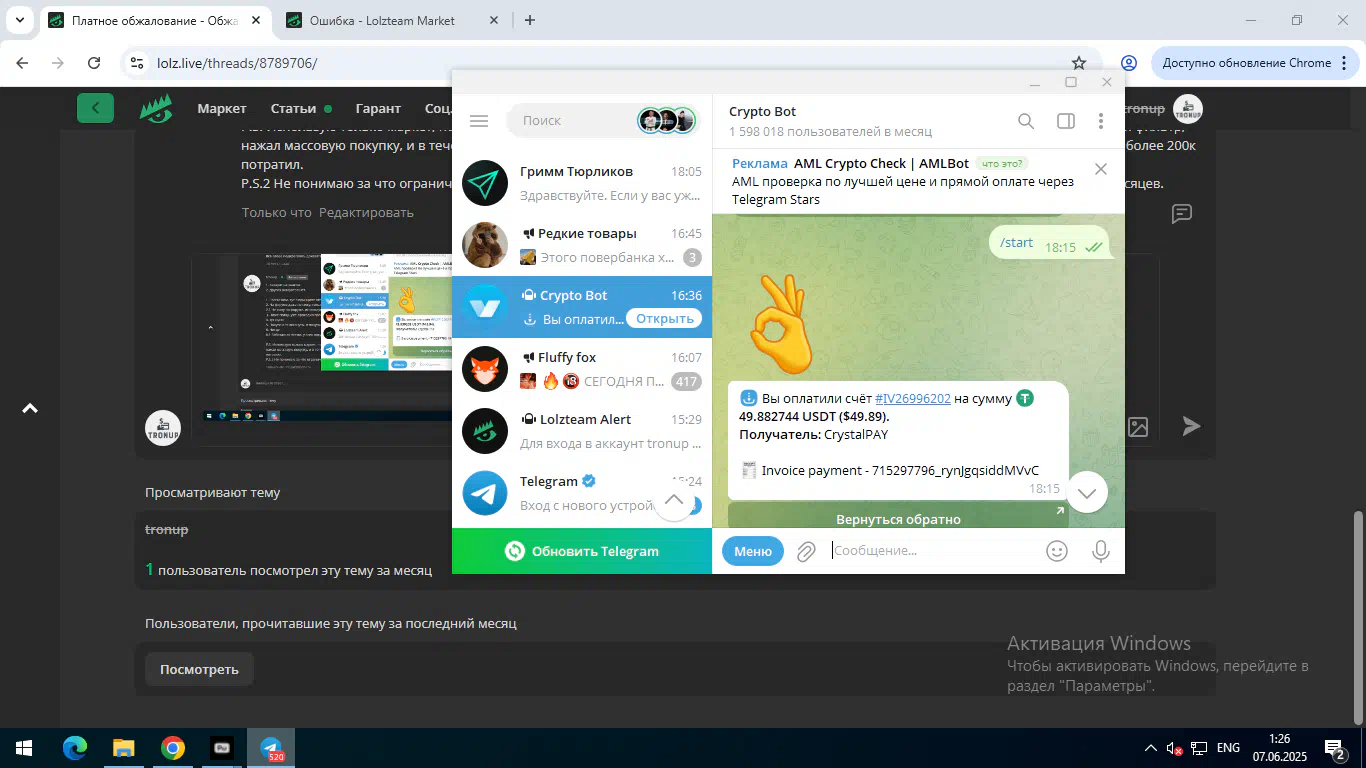The height and width of the screenshot is (768, 1366).
Task: Open Microsoft Edge from the taskbar
Action: click(x=75, y=748)
